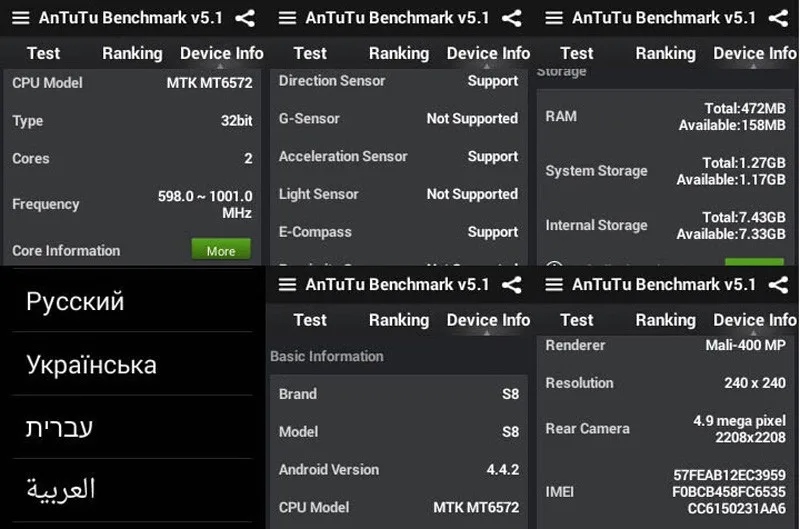The width and height of the screenshot is (800, 529).
Task: Tap the Rear Camera 4.9 mega pixel row
Action: point(665,429)
